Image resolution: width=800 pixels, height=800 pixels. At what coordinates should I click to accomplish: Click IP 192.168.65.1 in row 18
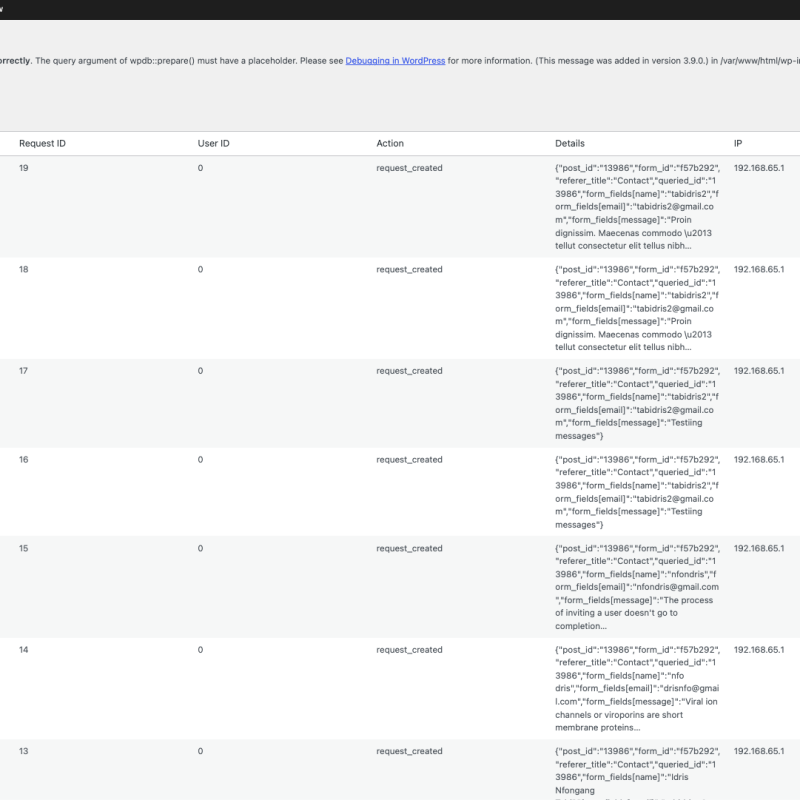(x=759, y=269)
